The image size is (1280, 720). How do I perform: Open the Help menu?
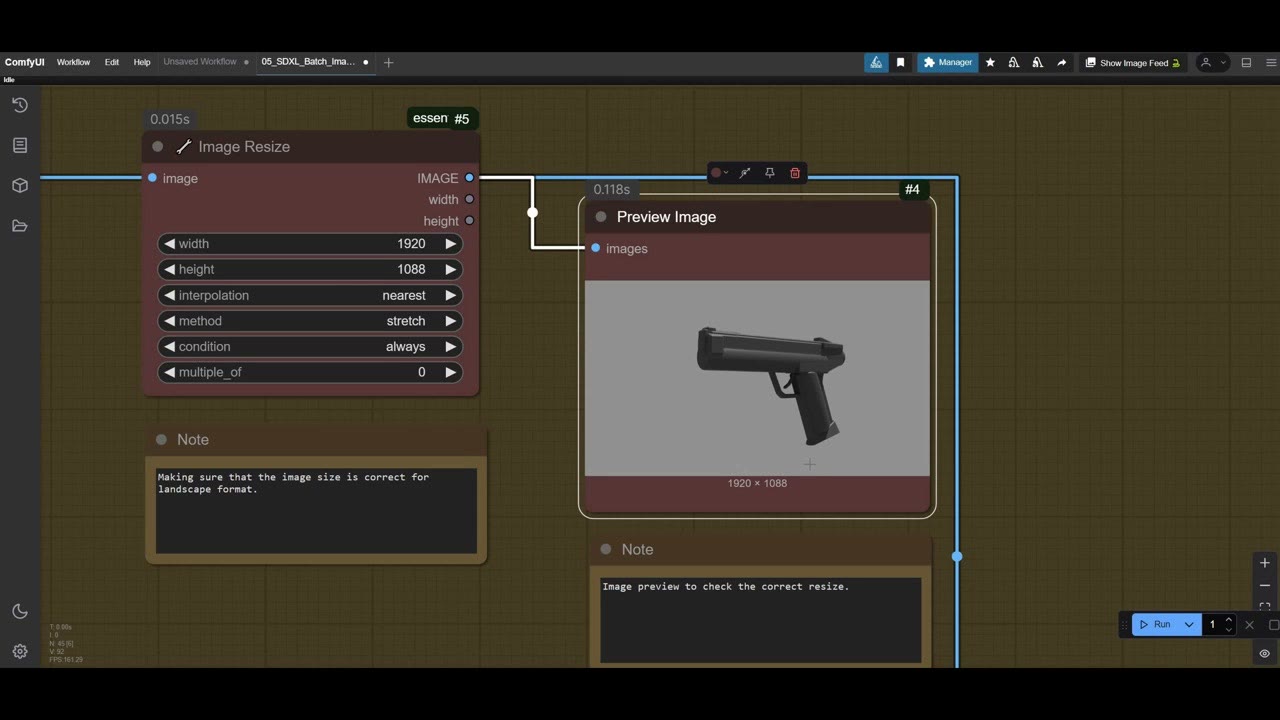[142, 62]
